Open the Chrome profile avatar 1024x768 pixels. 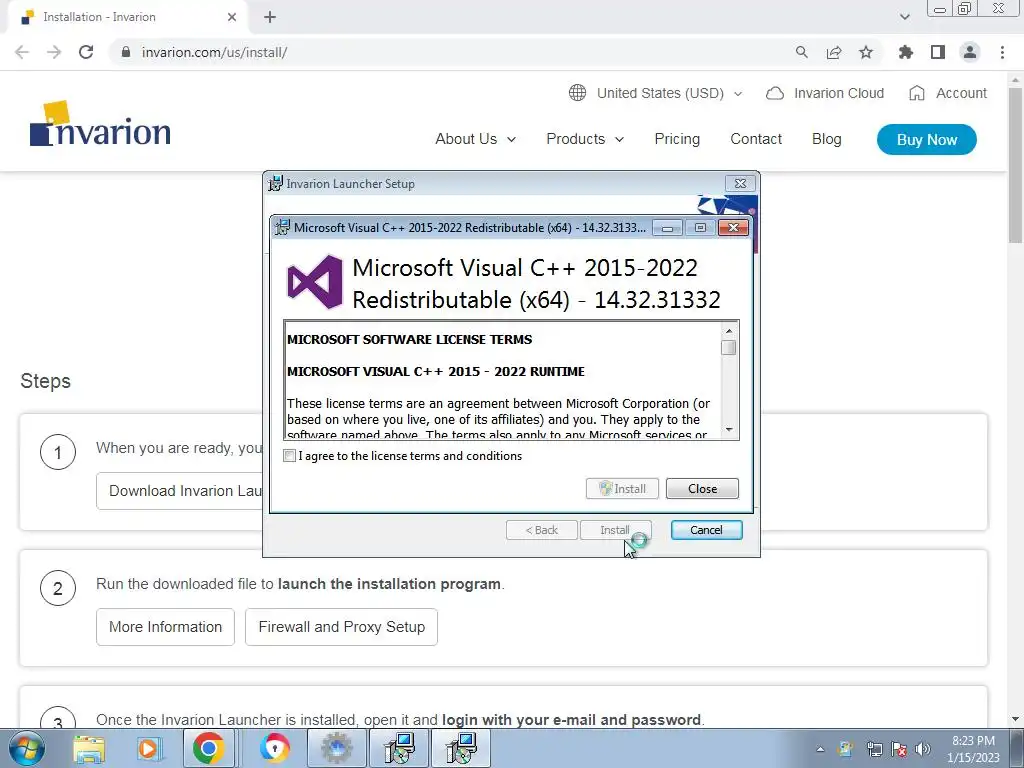[970, 52]
